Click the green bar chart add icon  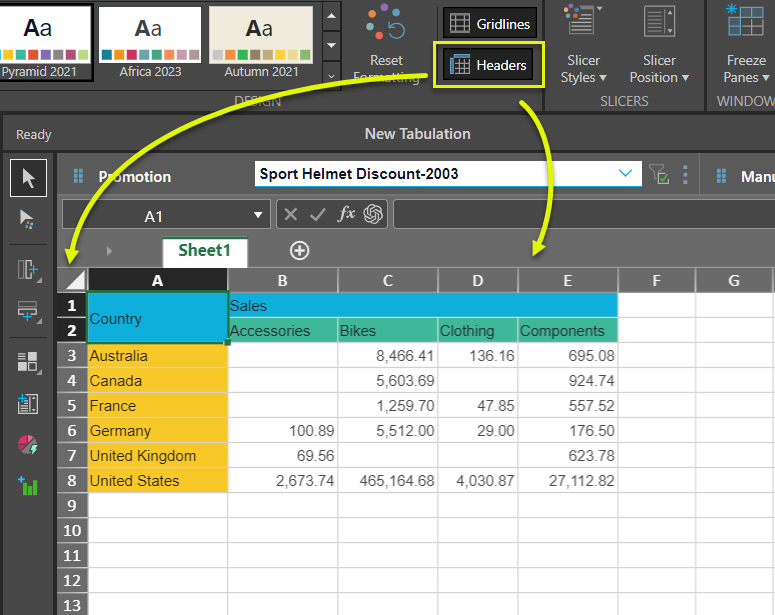28,486
